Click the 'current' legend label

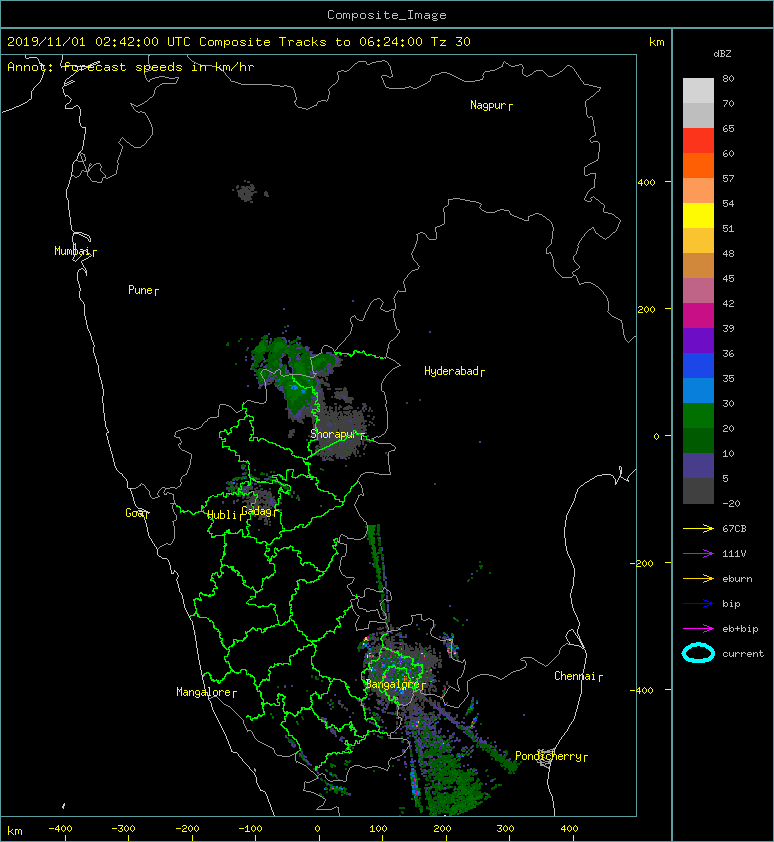coord(743,654)
